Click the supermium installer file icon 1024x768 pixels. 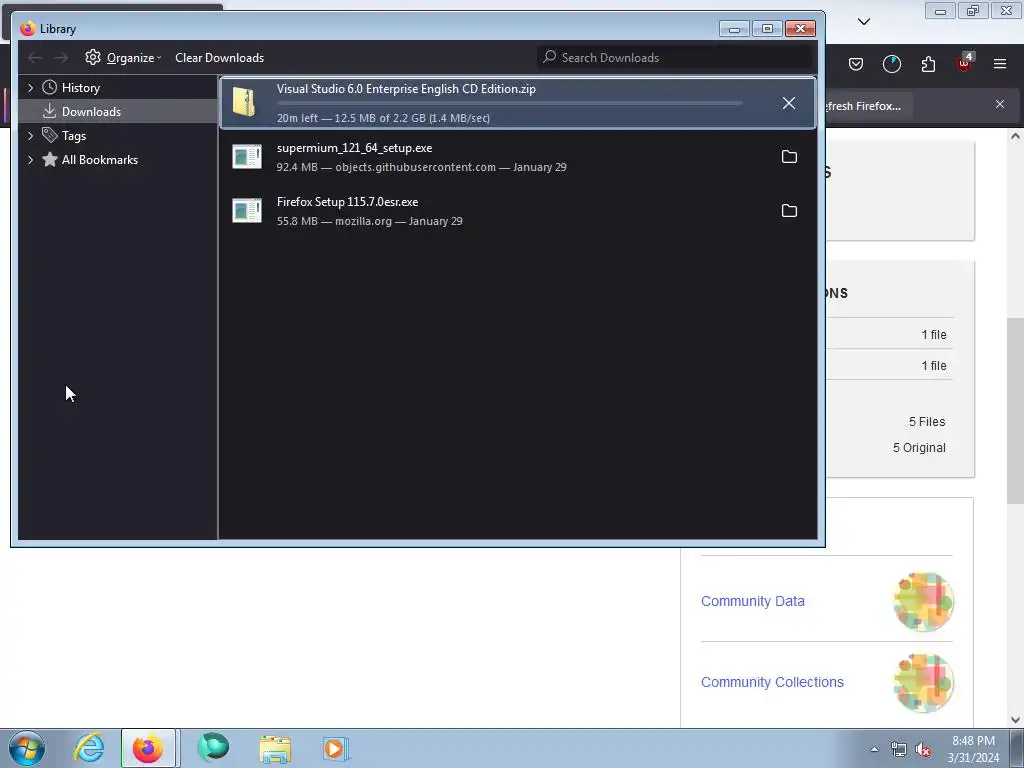point(247,157)
